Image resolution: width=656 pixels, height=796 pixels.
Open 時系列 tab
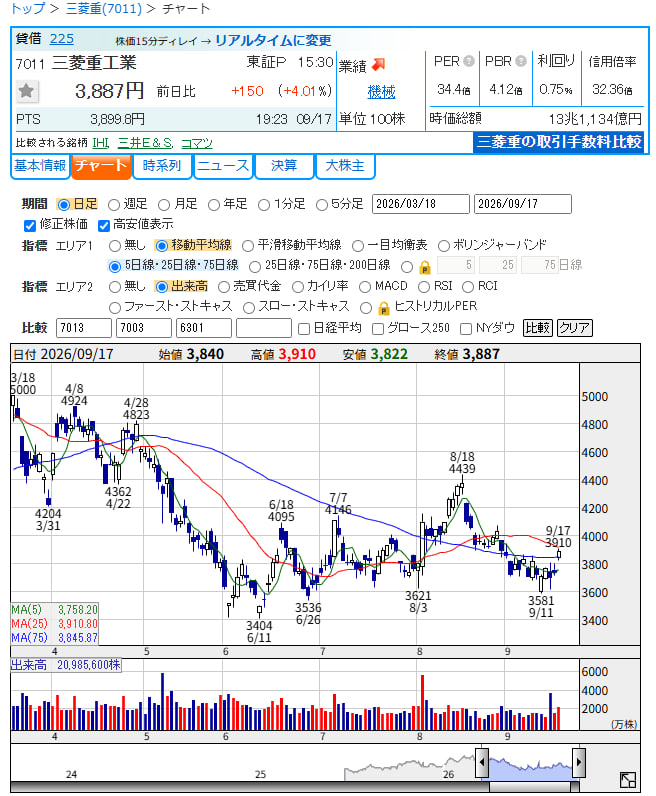(x=162, y=166)
